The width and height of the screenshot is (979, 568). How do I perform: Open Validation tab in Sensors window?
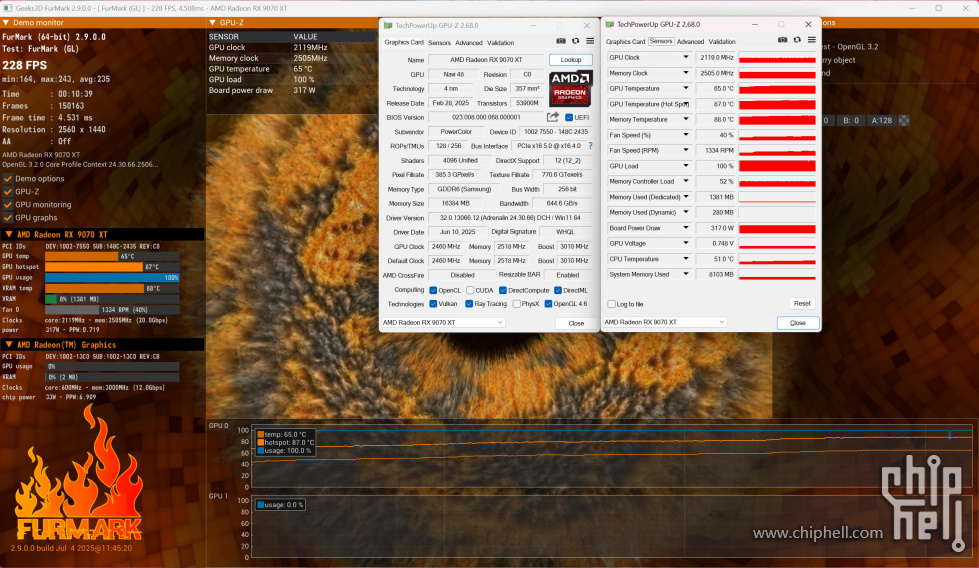[x=722, y=42]
